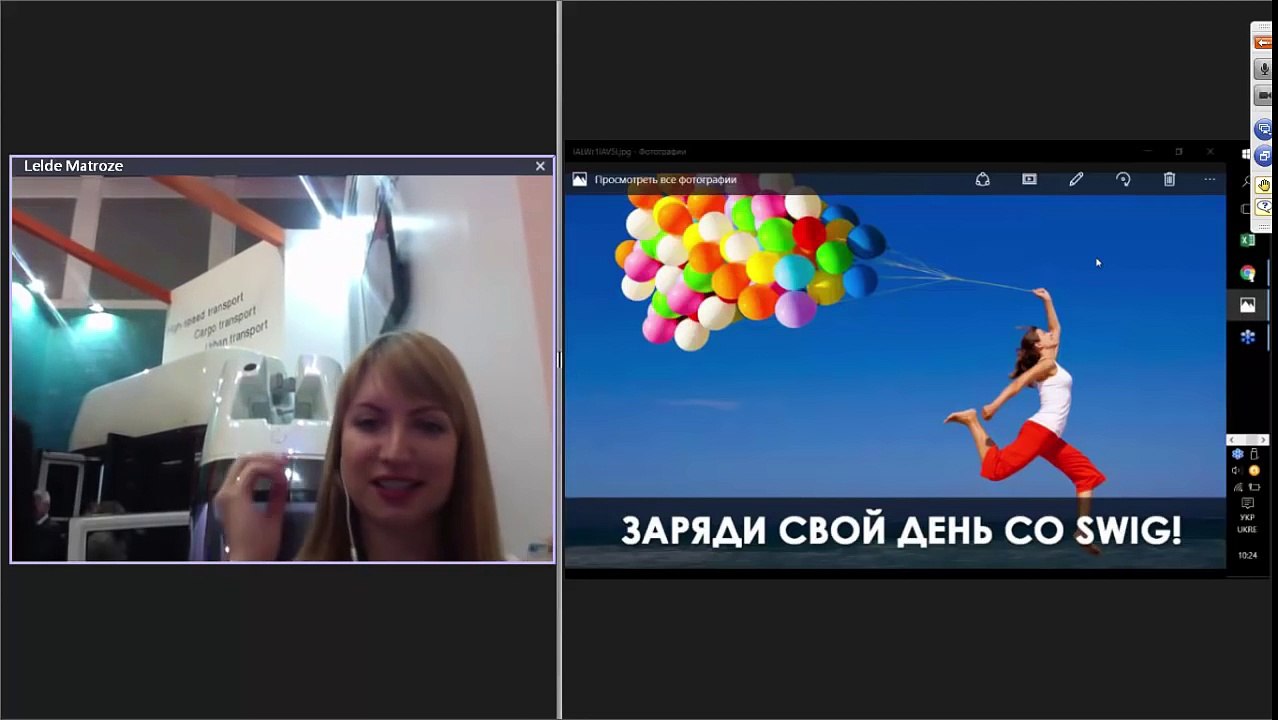Click the orange round tray icon

[1254, 470]
